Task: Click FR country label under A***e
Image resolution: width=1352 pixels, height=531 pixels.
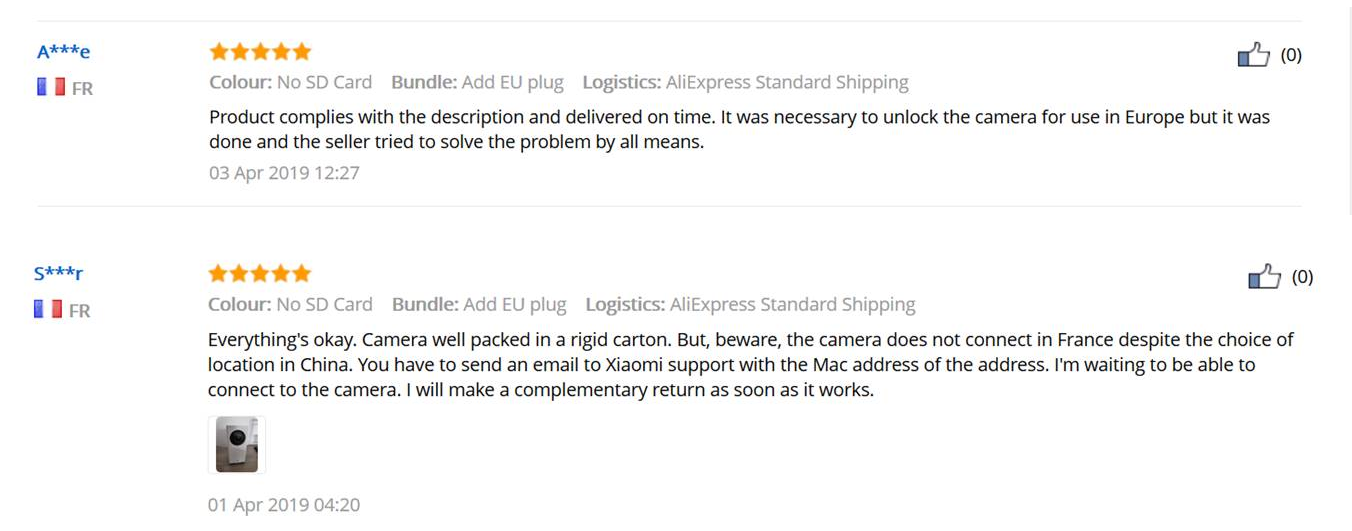Action: tap(82, 88)
